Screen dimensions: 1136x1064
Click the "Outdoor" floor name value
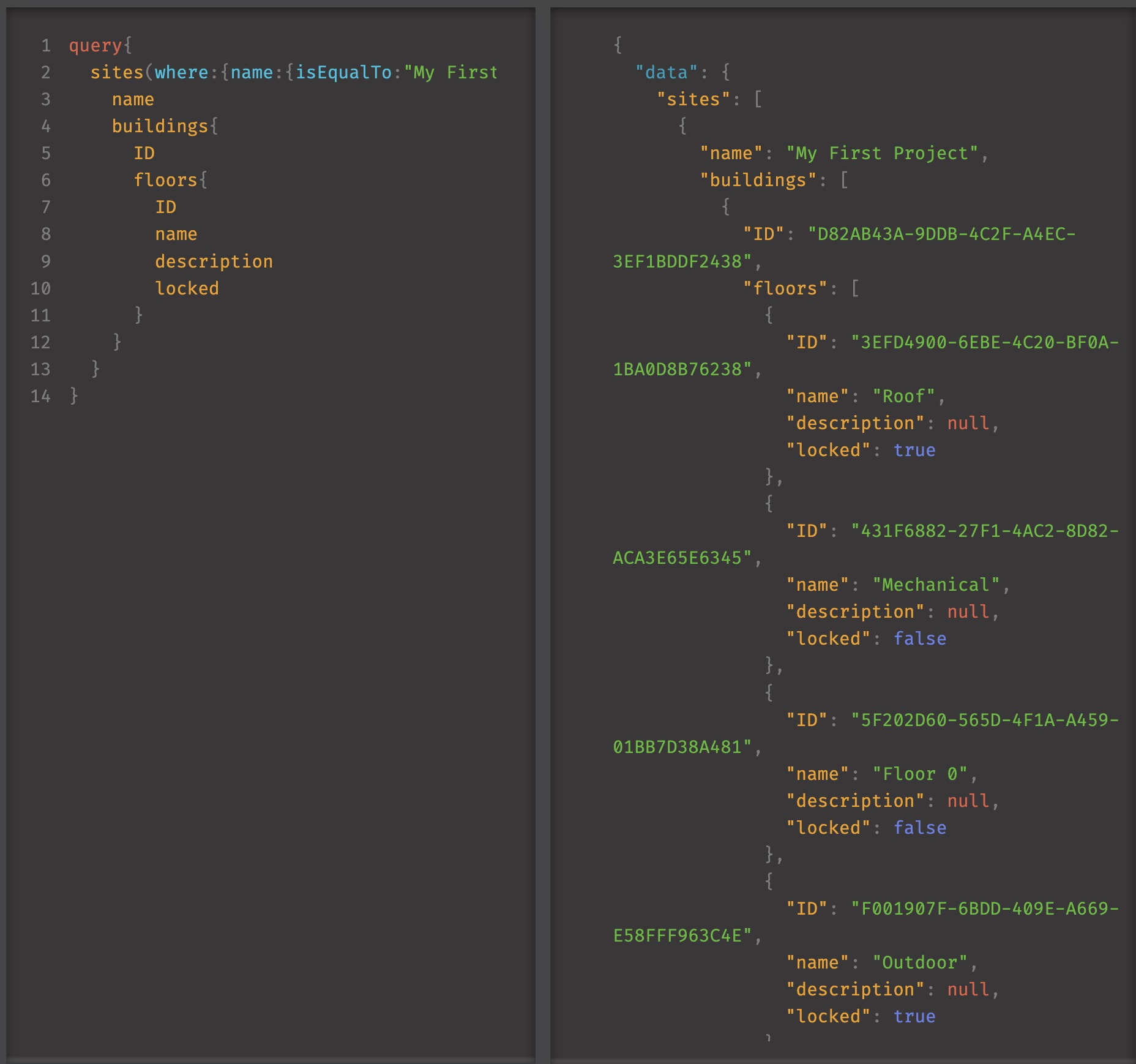point(920,962)
